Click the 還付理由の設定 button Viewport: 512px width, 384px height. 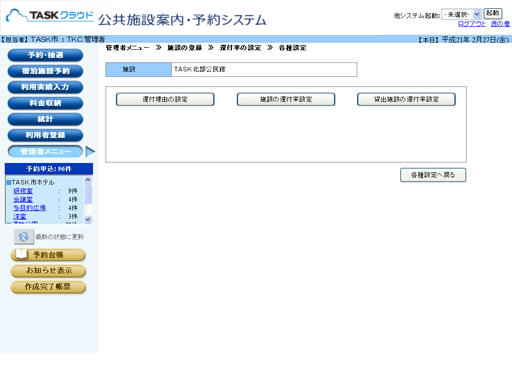(x=165, y=99)
